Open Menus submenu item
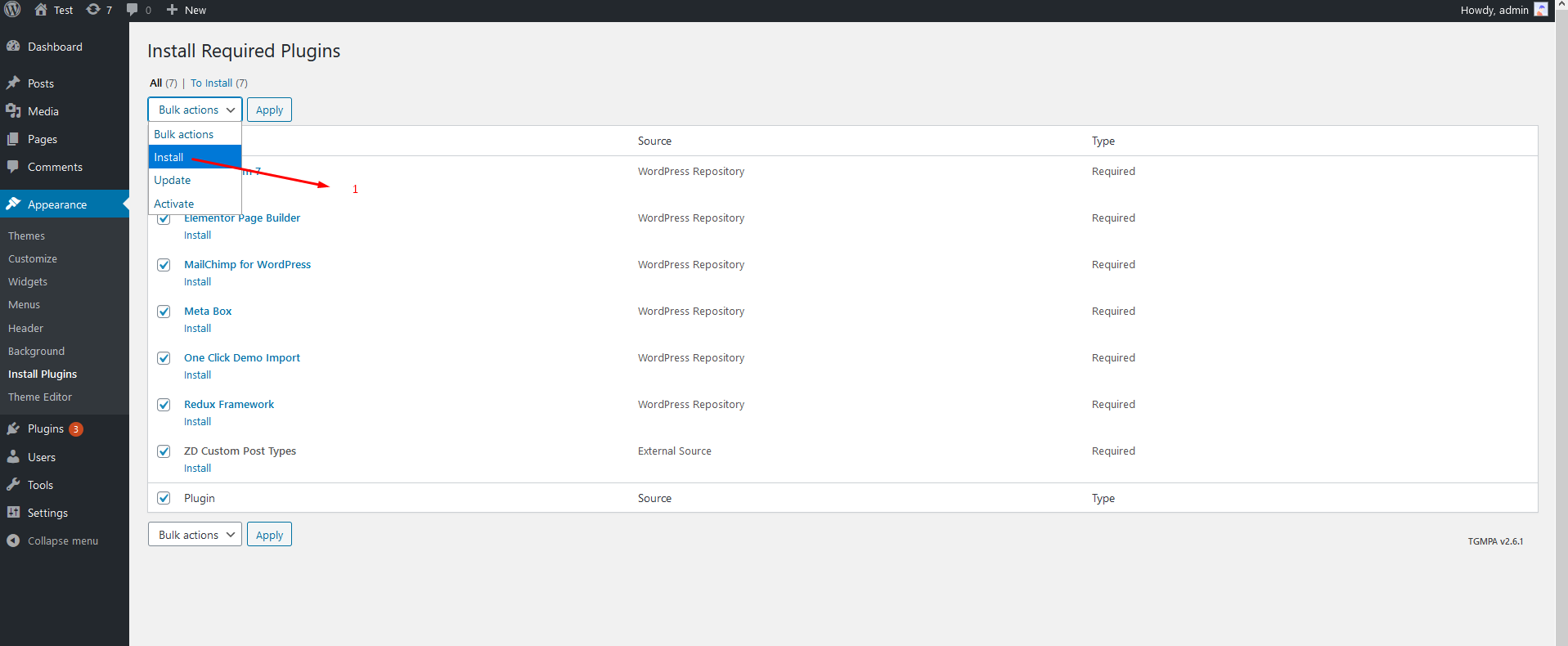The image size is (1568, 646). tap(24, 304)
